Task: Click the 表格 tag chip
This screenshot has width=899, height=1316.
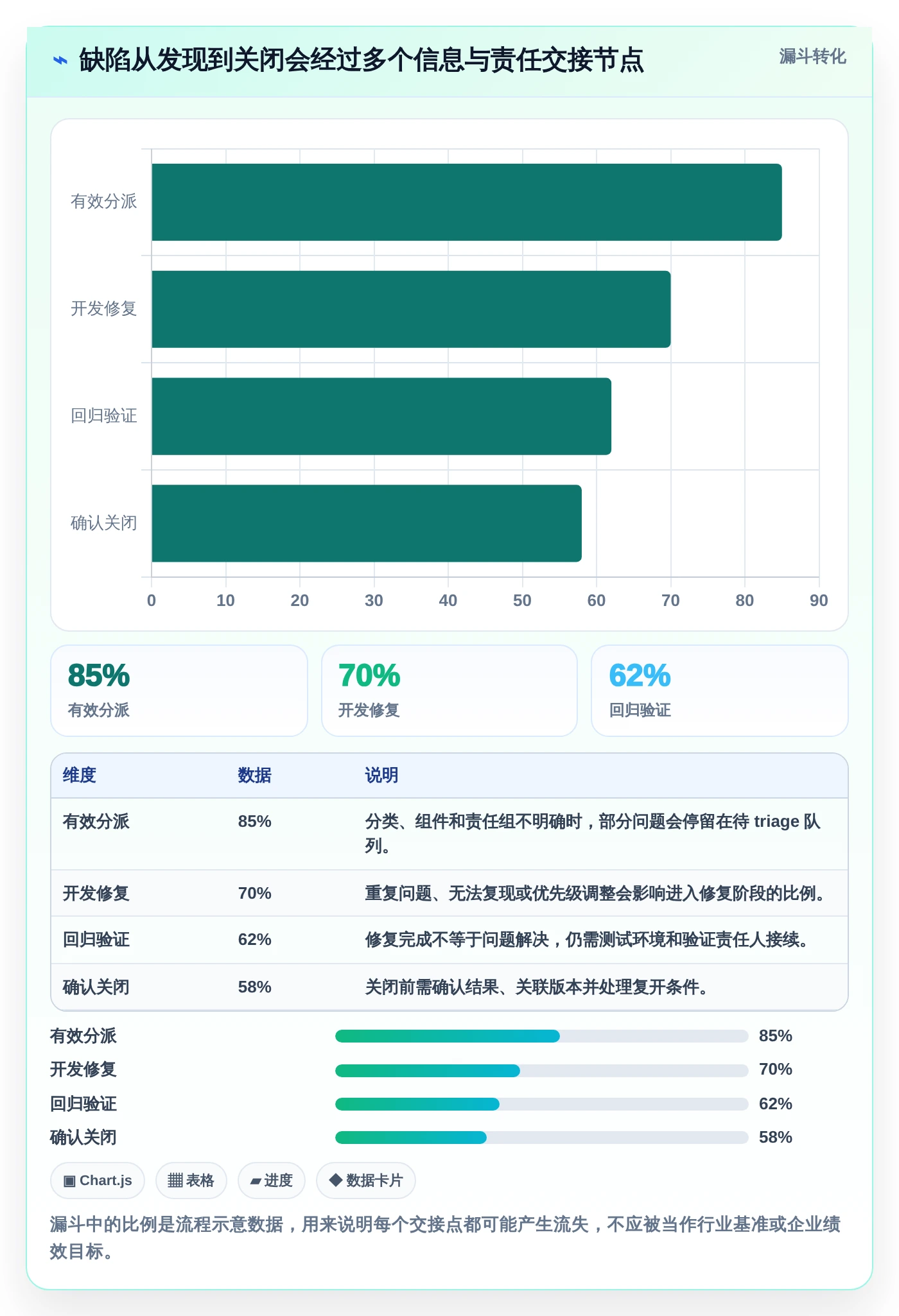Action: pyautogui.click(x=191, y=1180)
